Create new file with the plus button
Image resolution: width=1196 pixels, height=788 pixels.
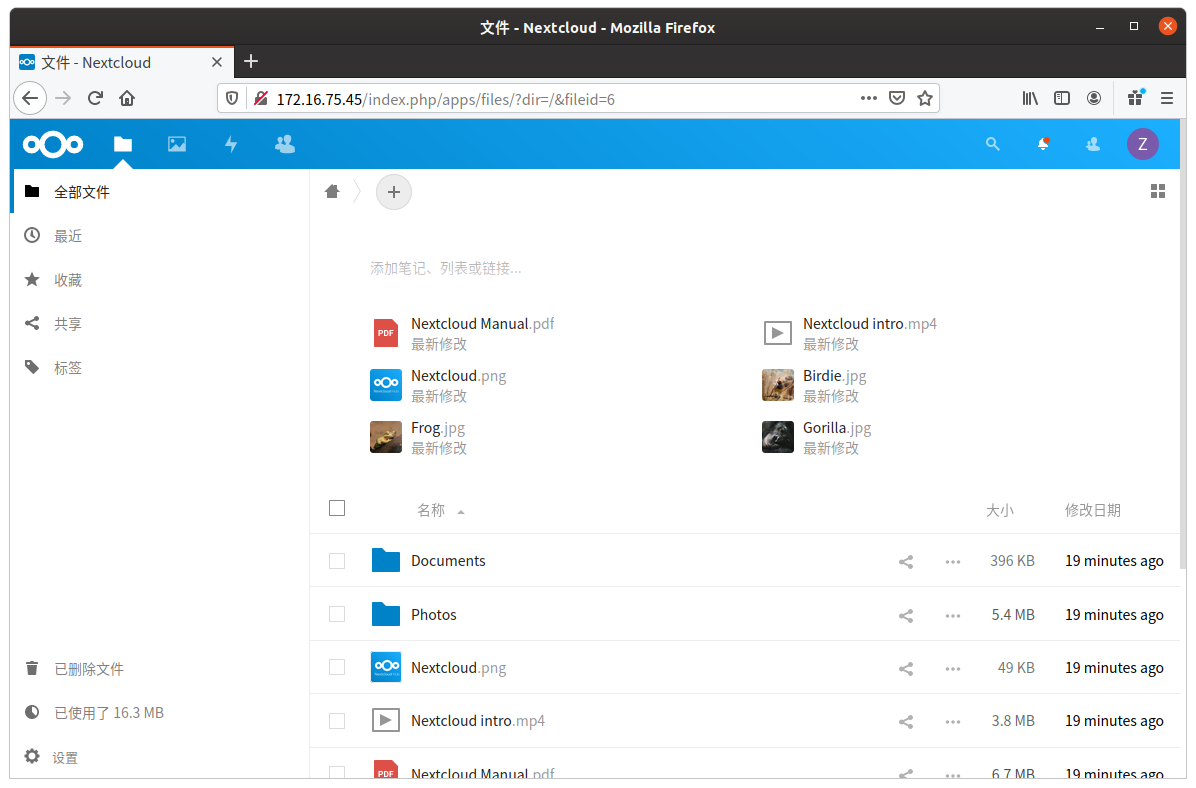[x=393, y=191]
